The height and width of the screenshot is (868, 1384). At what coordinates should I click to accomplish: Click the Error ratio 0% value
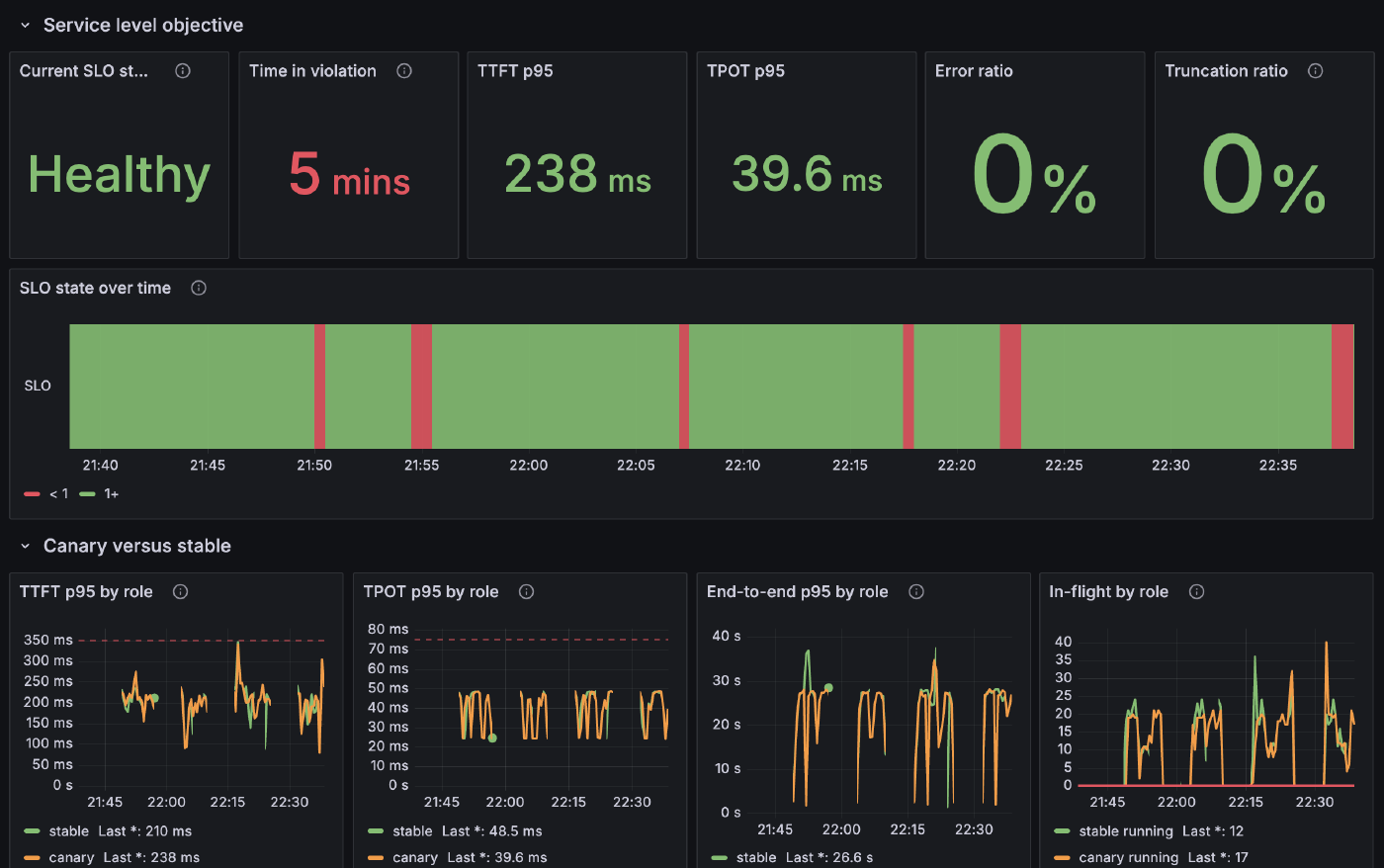1034,175
